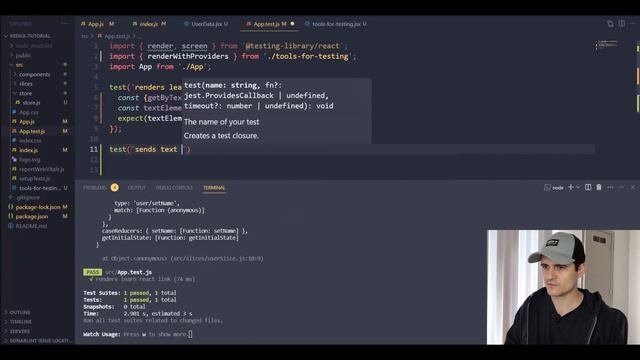
Task: Open App.js file in explorer tree
Action: pos(27,122)
